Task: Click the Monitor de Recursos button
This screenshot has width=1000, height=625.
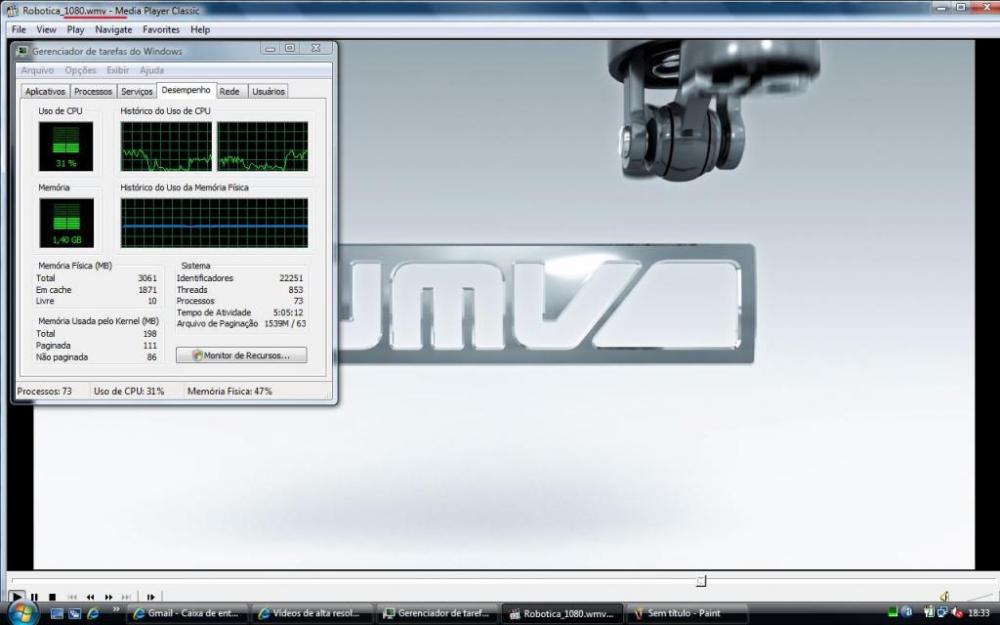Action: tap(241, 355)
